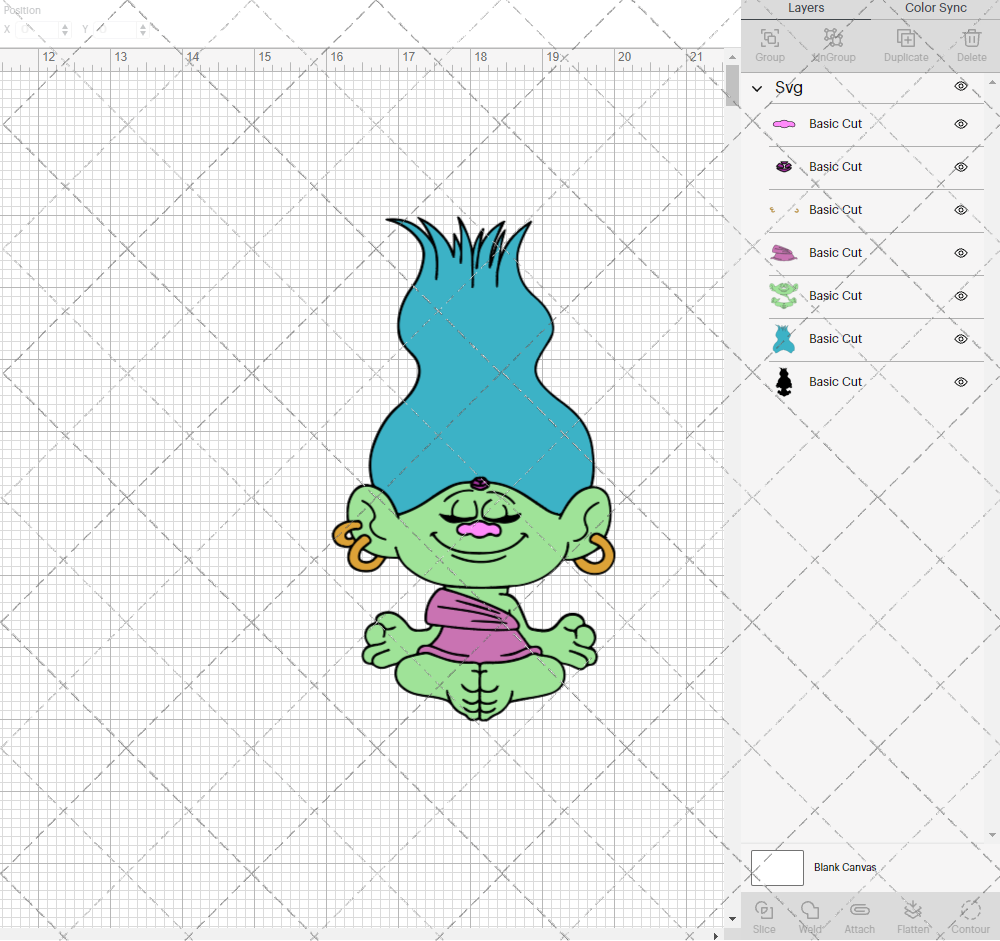Screen dimensions: 1000x941
Task: Select the Weld tool icon
Action: click(810, 910)
